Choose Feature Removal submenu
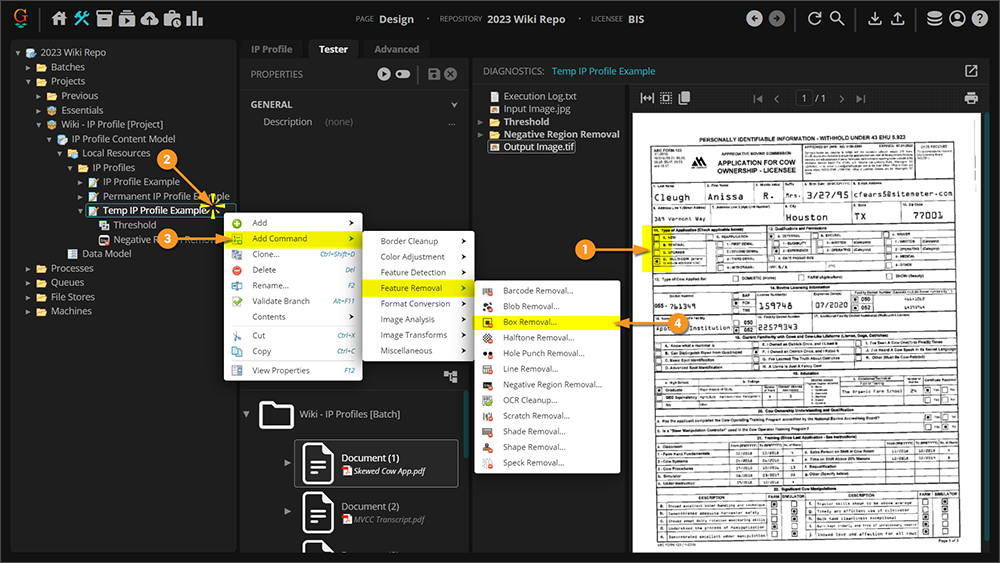This screenshot has width=1000, height=563. click(418, 288)
